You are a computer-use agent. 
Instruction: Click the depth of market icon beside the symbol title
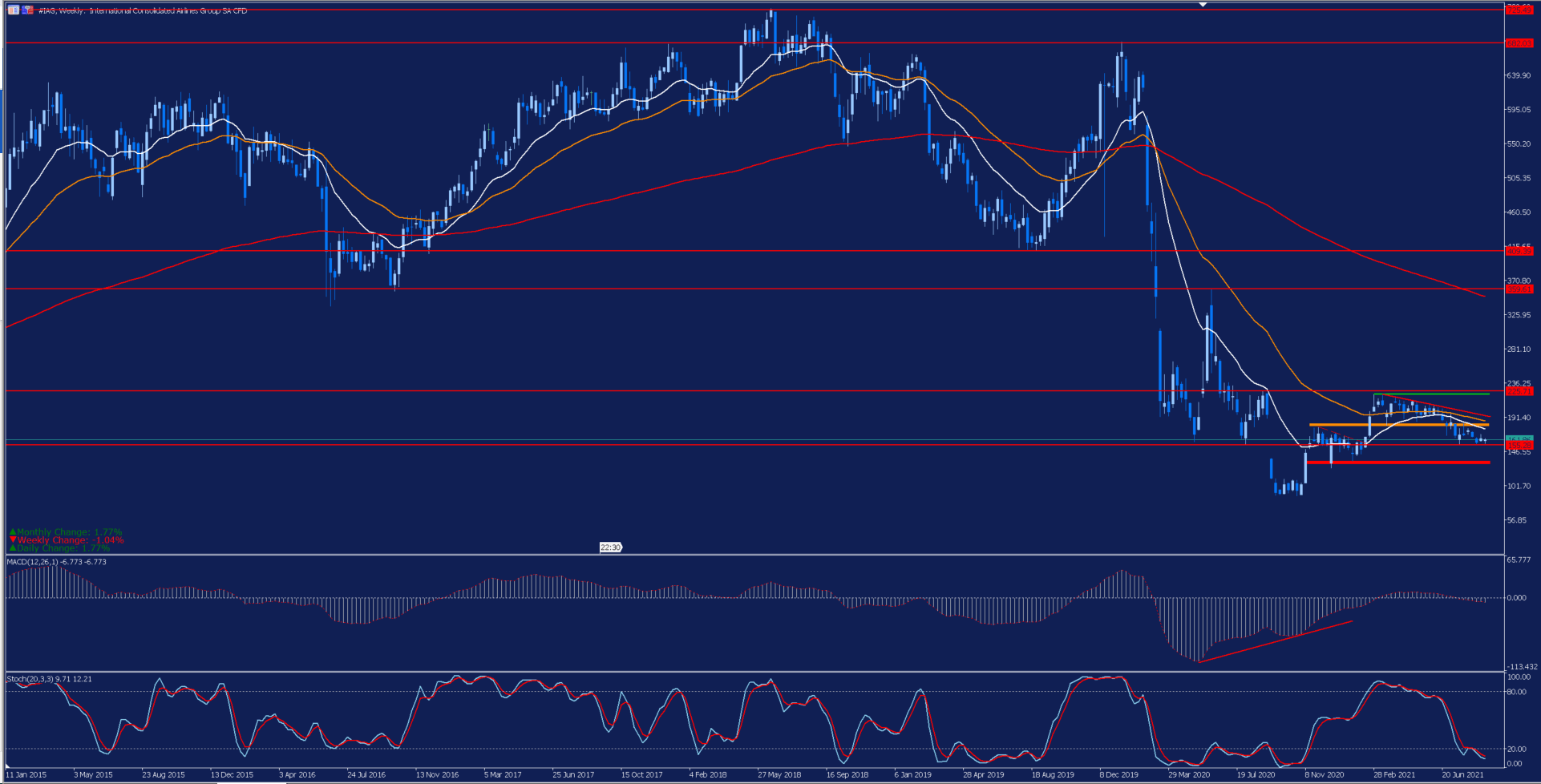(27, 10)
